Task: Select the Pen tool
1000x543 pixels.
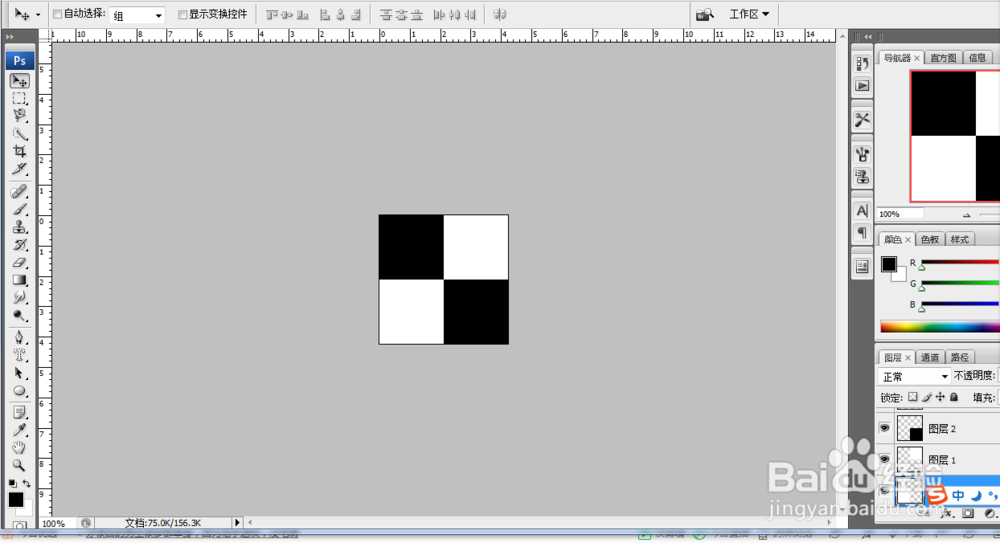Action: 19,338
